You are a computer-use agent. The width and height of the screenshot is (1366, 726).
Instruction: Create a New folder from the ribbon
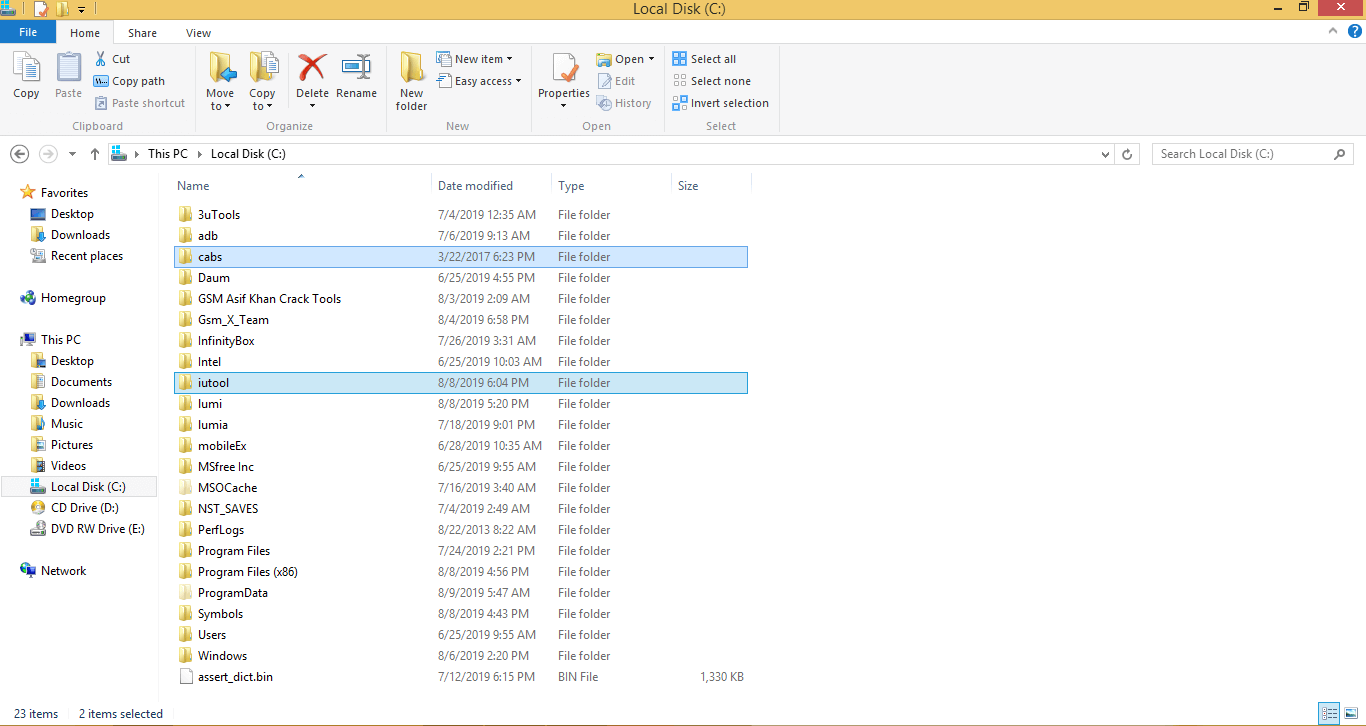coord(411,80)
